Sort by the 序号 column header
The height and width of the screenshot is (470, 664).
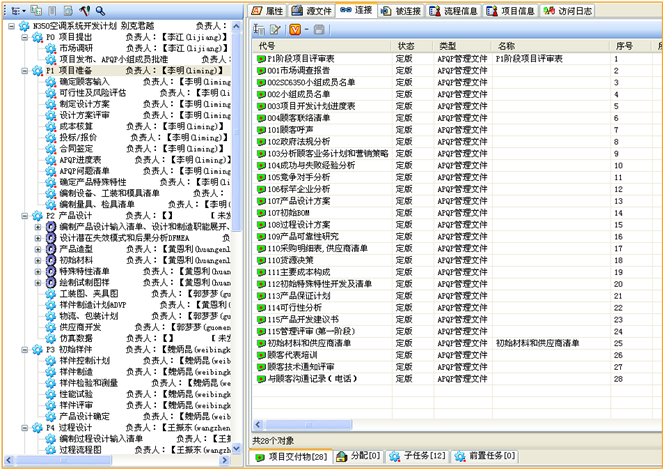pyautogui.click(x=631, y=46)
